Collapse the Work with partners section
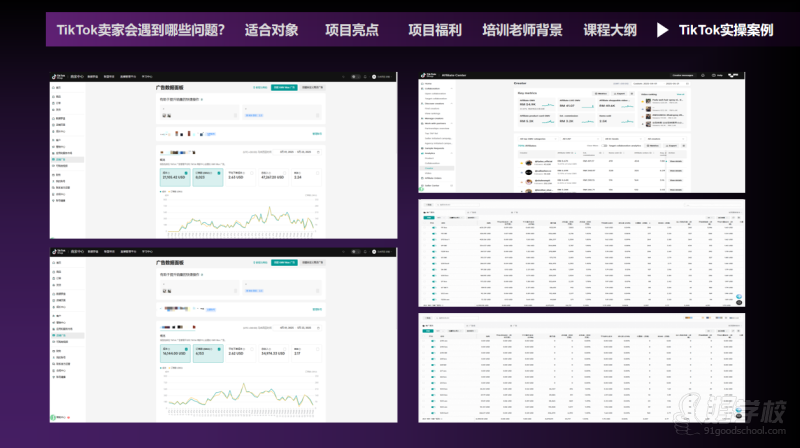Image resolution: width=800 pixels, height=448 pixels. point(452,123)
